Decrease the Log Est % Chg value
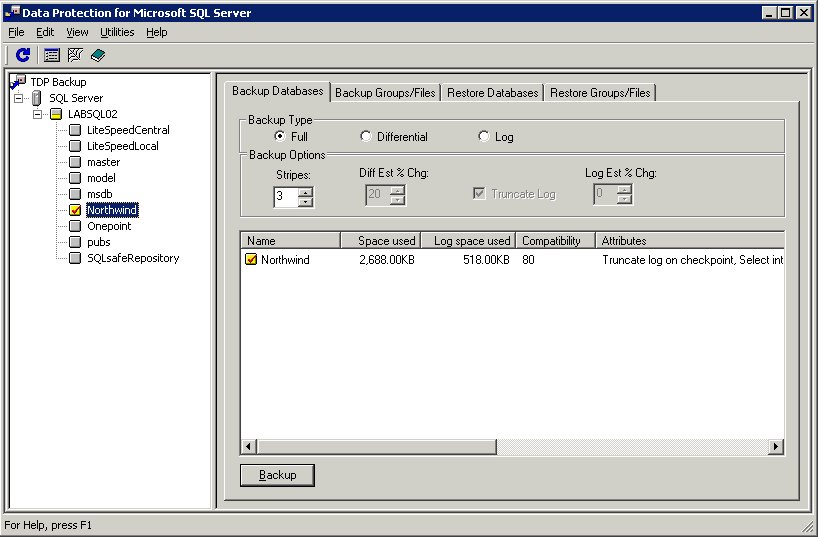 [624, 200]
